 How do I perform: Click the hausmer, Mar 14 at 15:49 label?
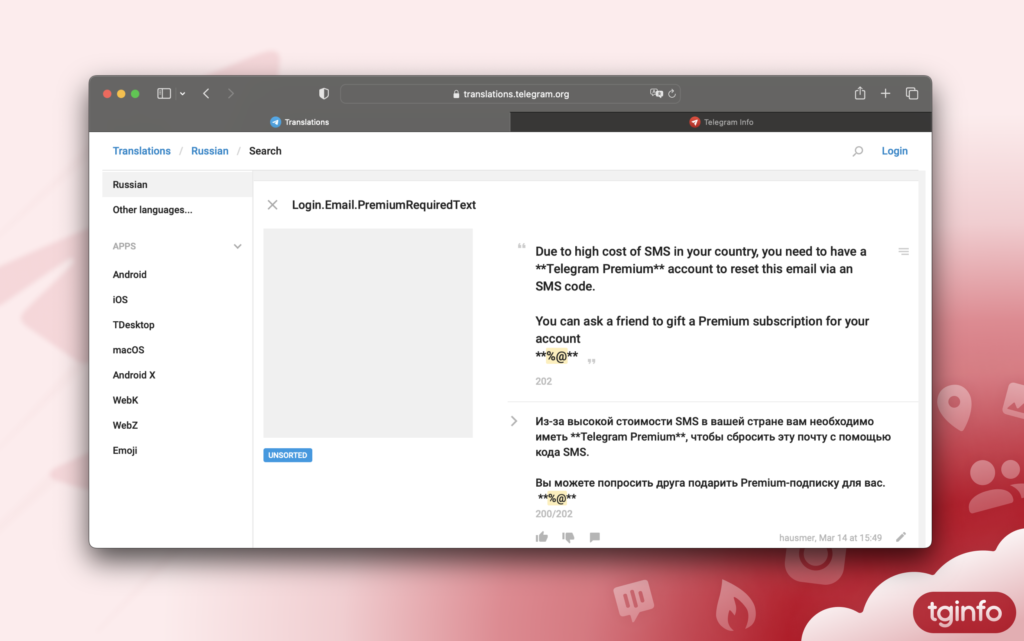[x=830, y=538]
